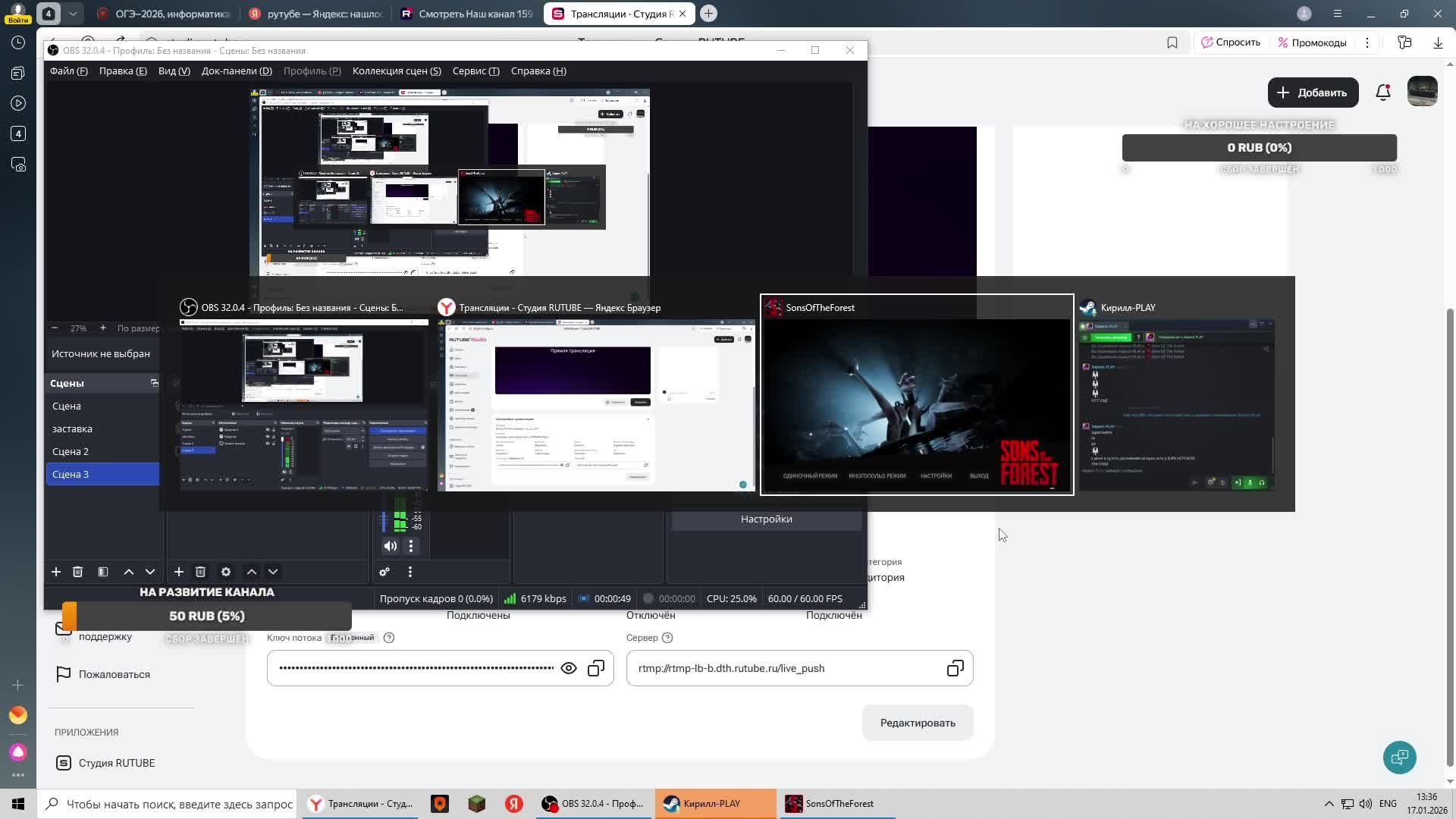Copy the rtmp server URL
Image resolution: width=1456 pixels, height=819 pixels.
click(x=955, y=668)
